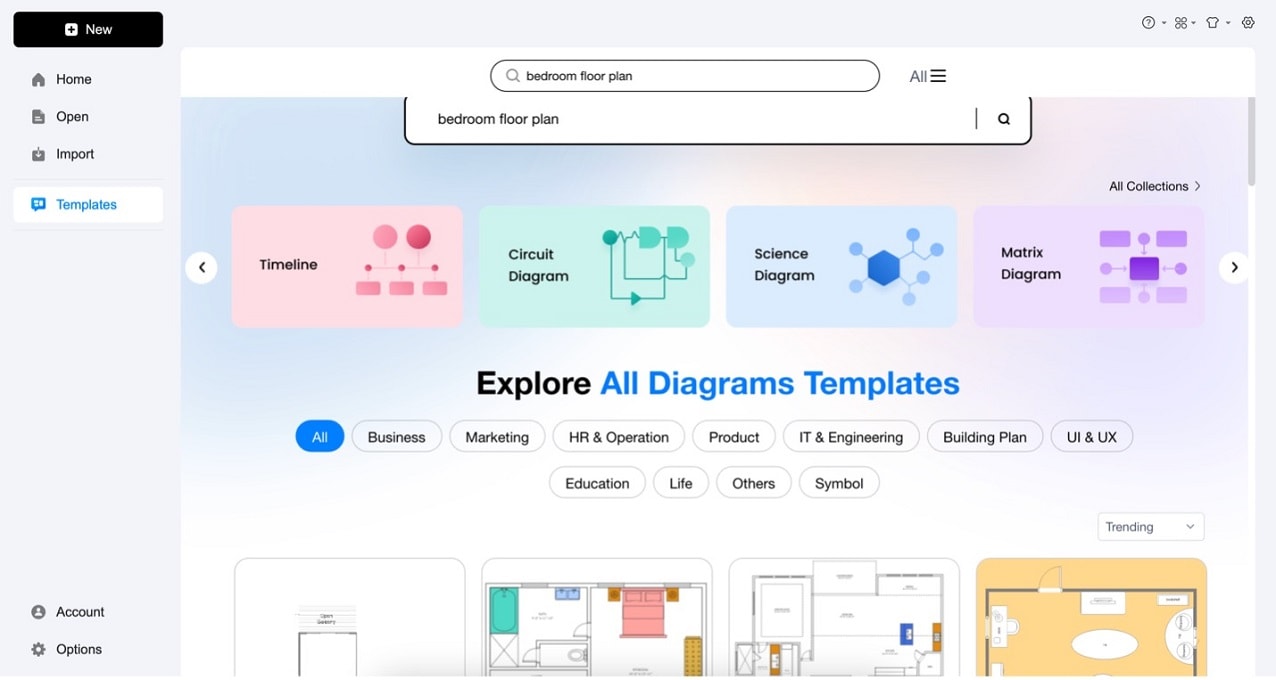The height and width of the screenshot is (680, 1276).
Task: Click the plus icon in New button
Action: [x=71, y=30]
